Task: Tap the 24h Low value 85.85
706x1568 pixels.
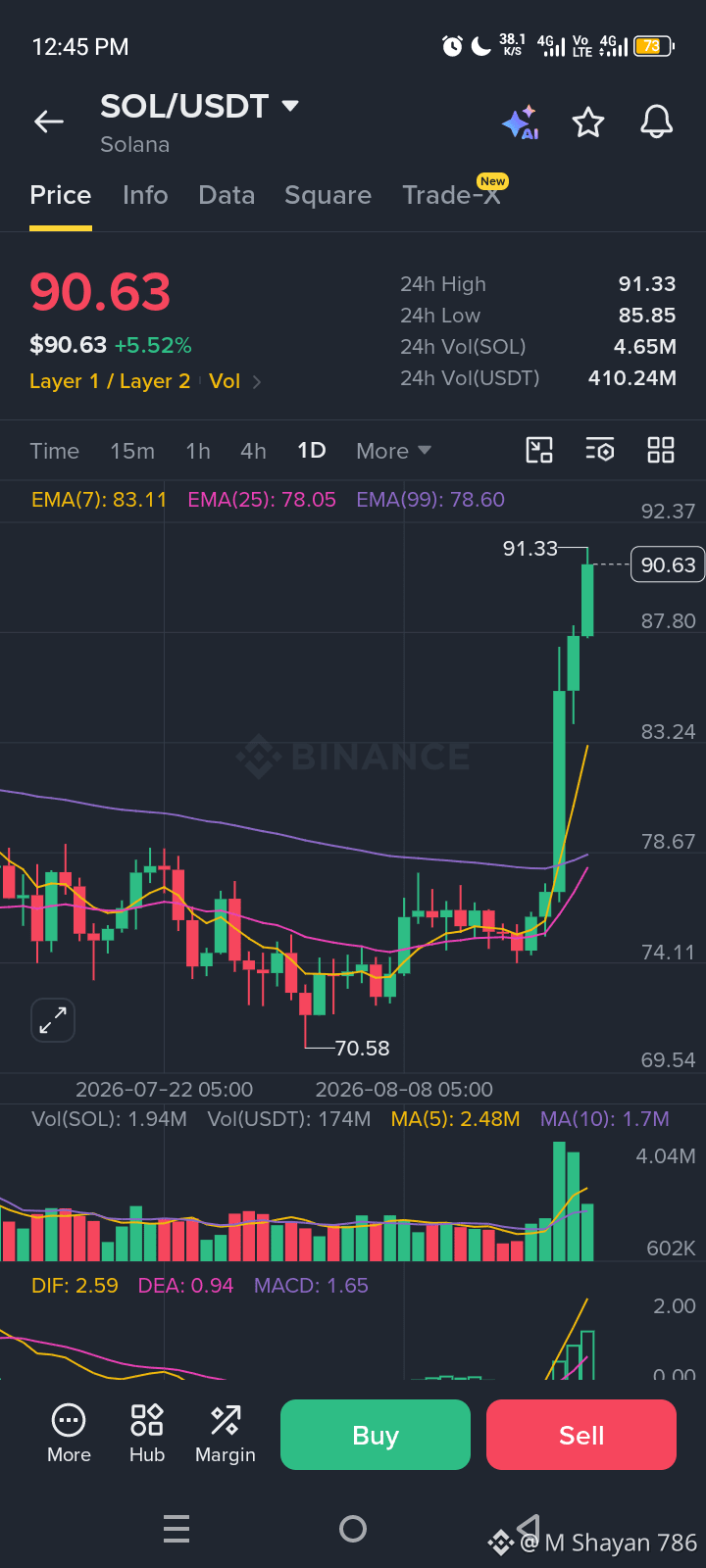Action: (x=647, y=316)
